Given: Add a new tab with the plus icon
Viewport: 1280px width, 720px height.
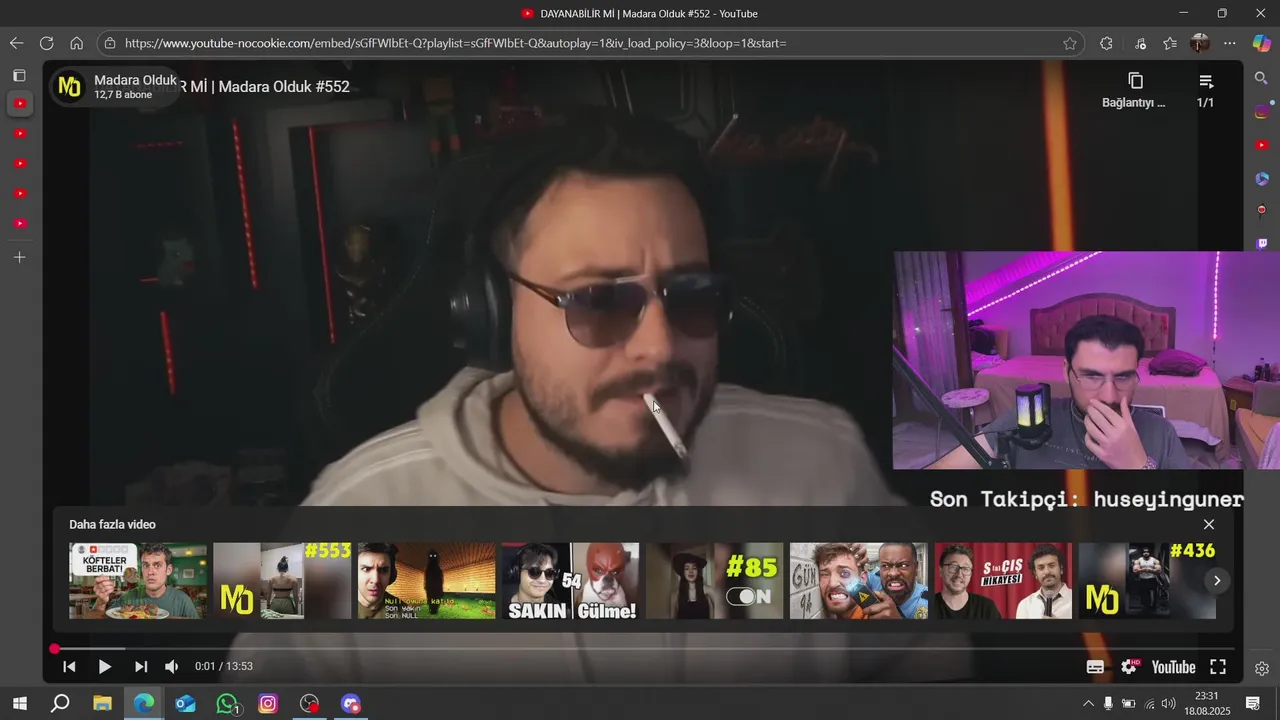Looking at the screenshot, I should (x=19, y=257).
